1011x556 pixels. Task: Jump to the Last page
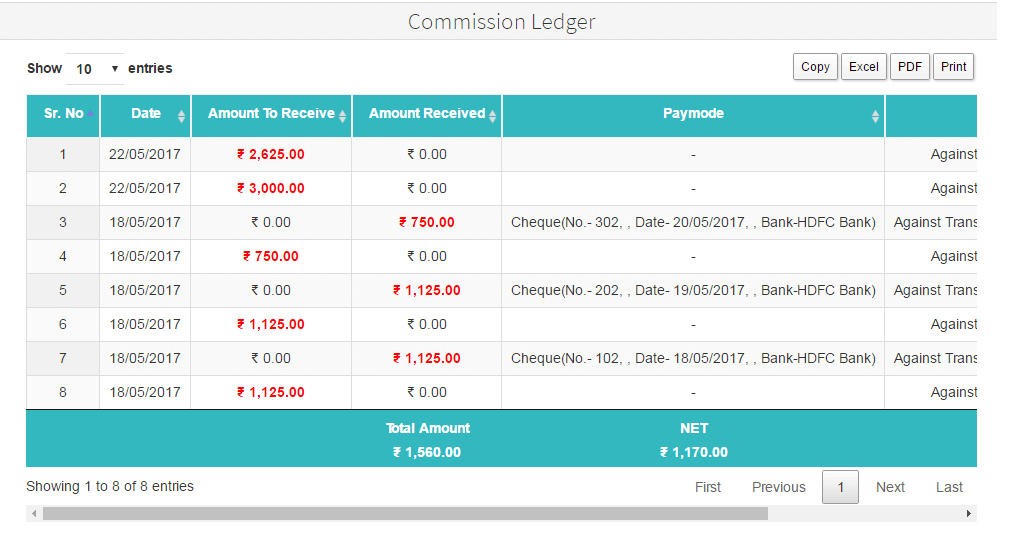pos(949,487)
